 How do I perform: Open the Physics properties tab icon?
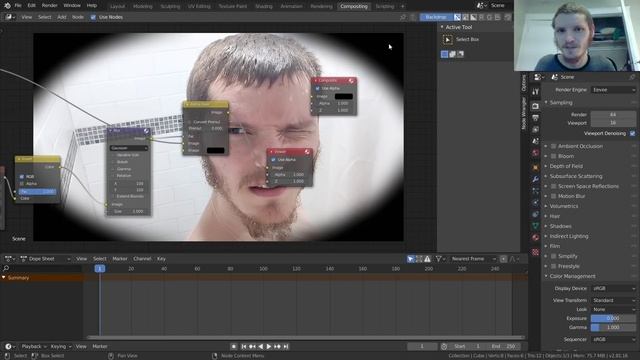[536, 202]
